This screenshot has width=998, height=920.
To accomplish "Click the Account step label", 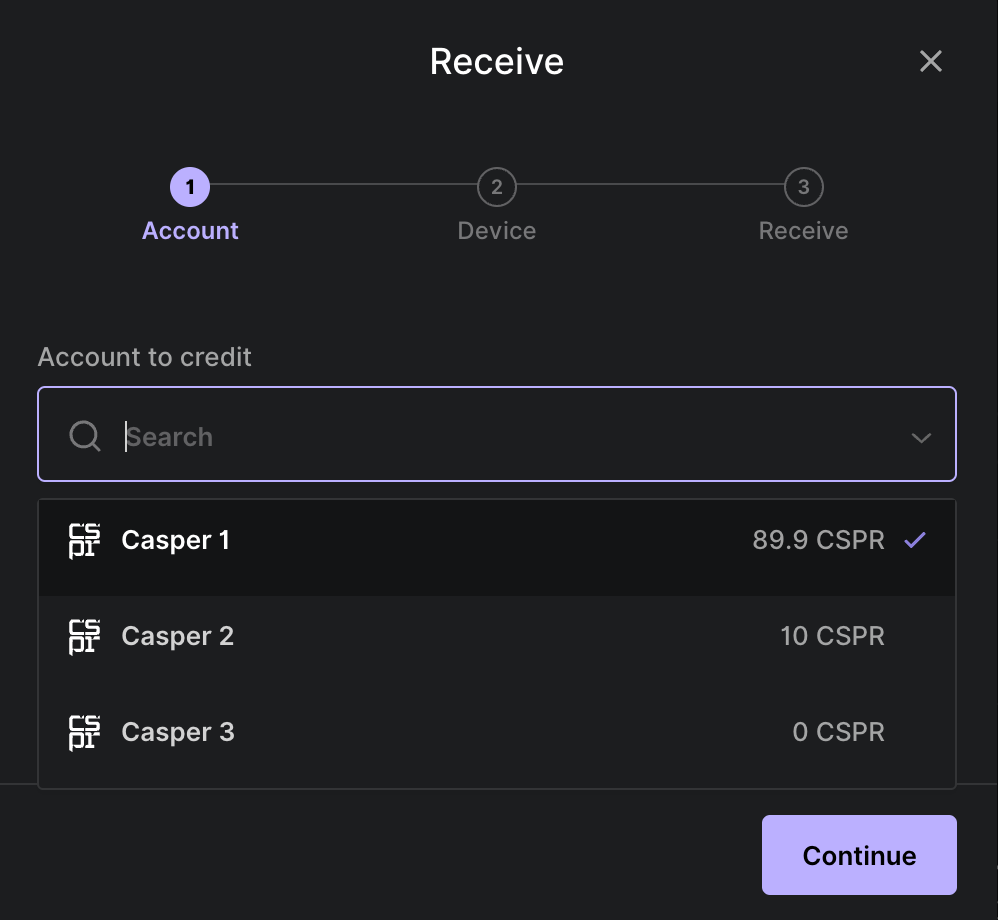I will tap(190, 230).
